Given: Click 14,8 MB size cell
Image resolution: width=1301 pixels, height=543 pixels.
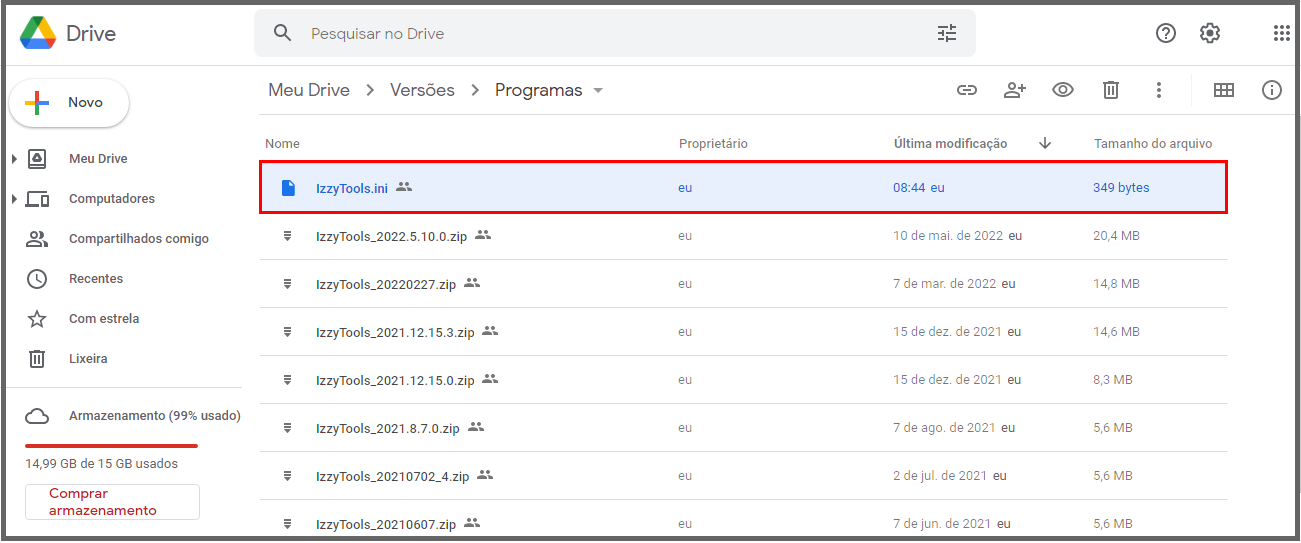Looking at the screenshot, I should click(1116, 284).
